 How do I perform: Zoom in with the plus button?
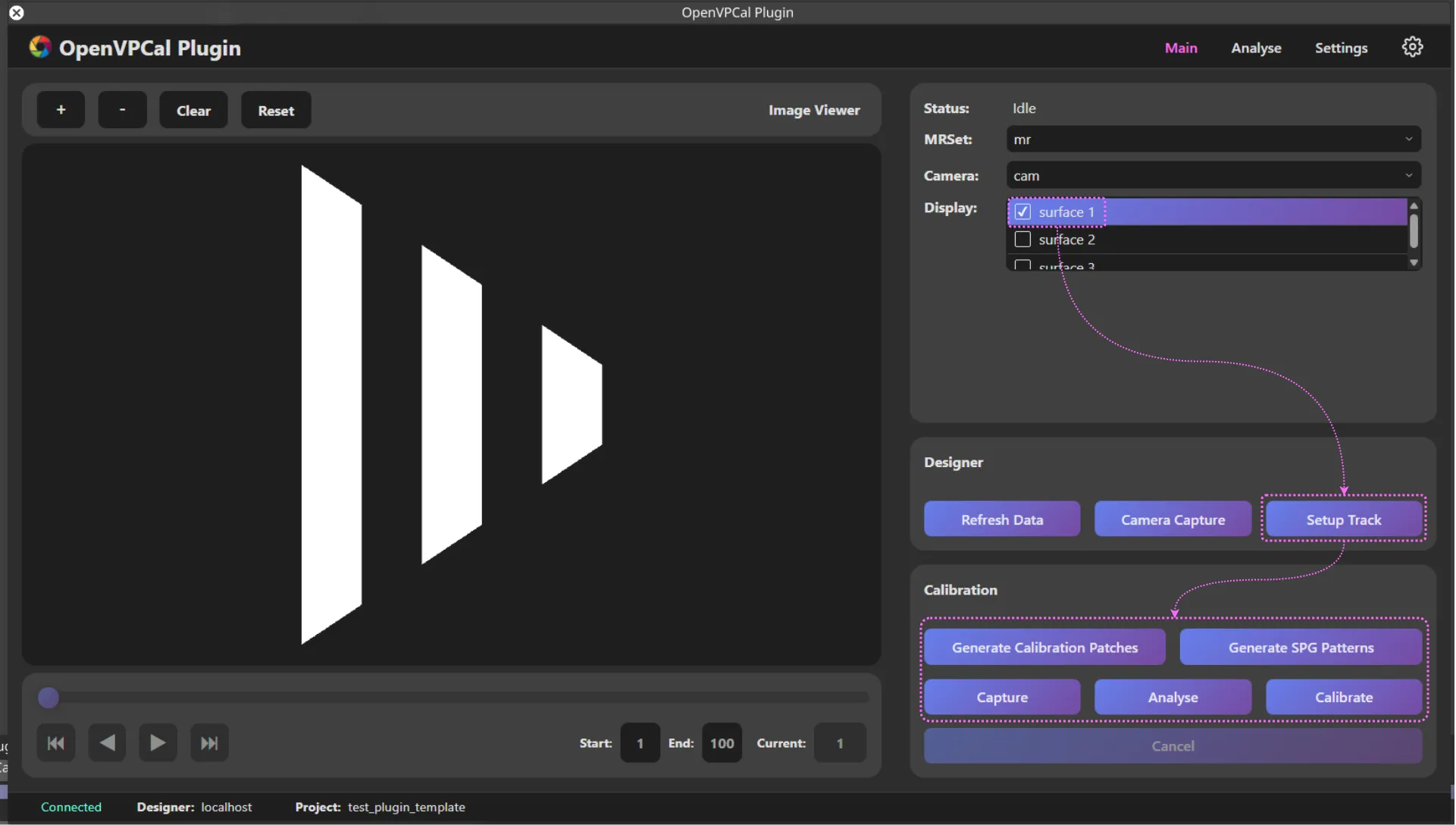click(61, 110)
